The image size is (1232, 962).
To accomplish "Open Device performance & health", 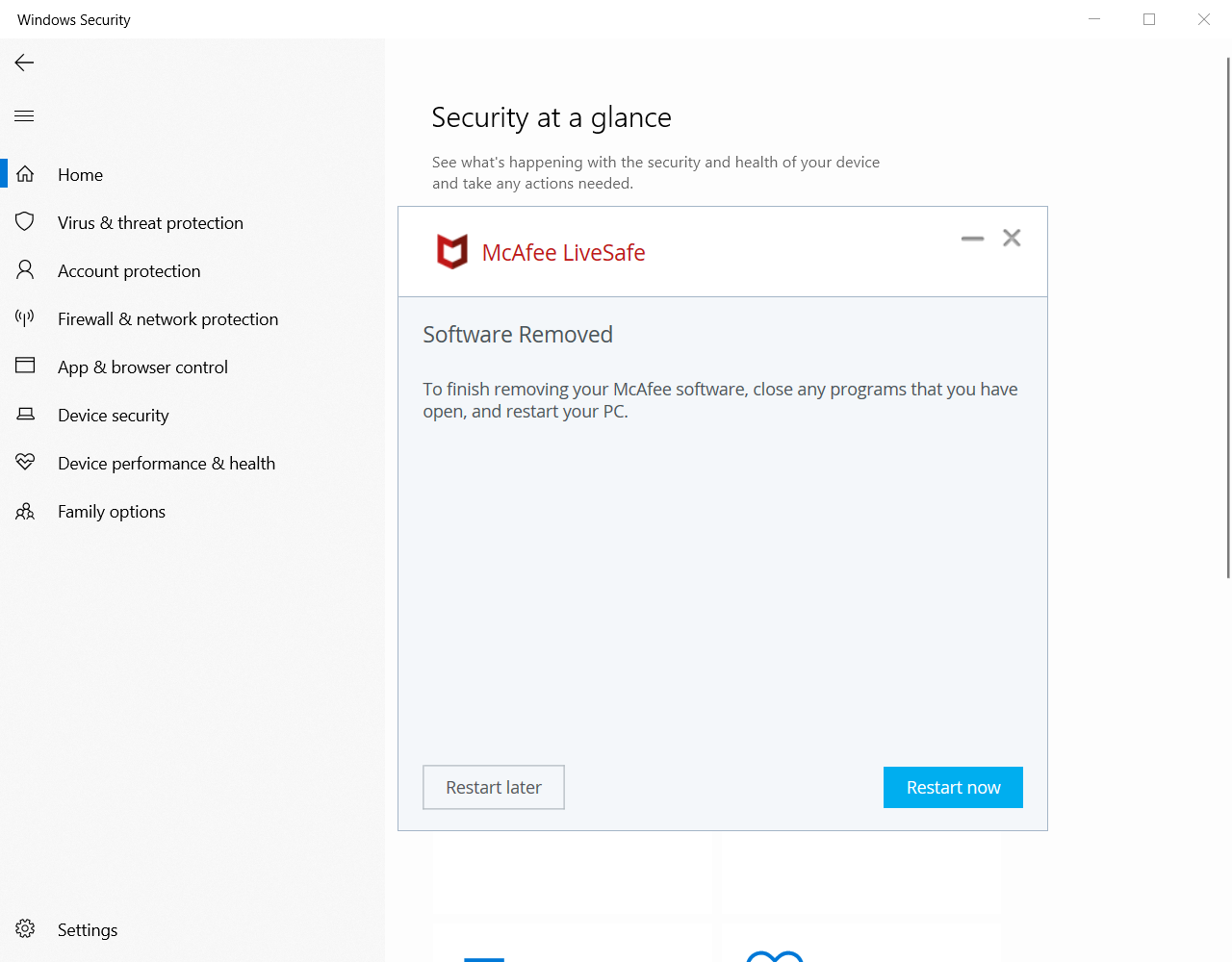I will 192,463.
